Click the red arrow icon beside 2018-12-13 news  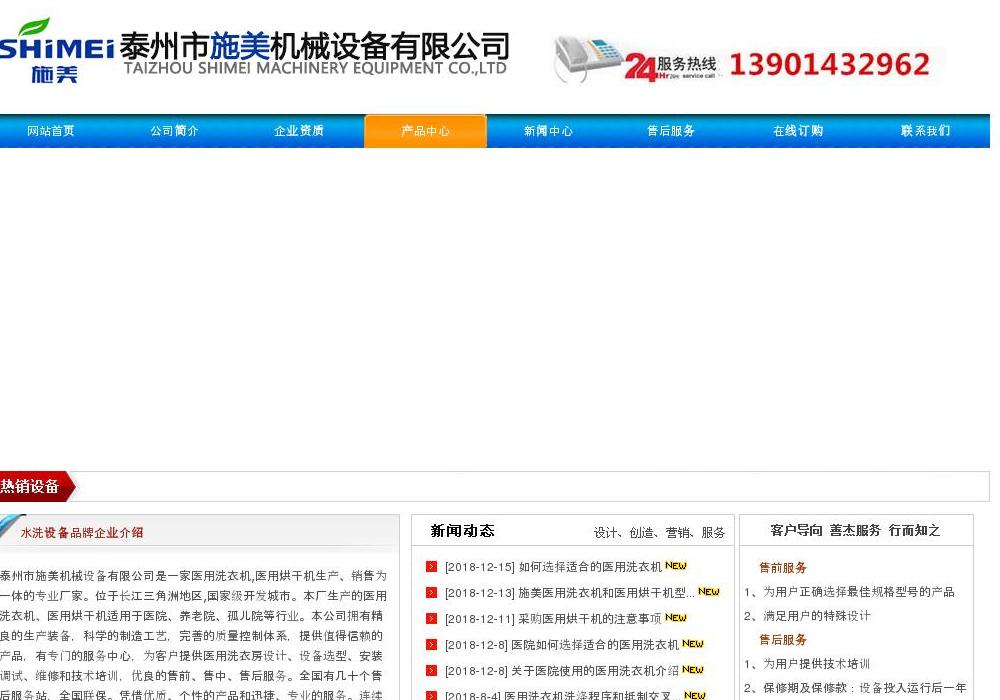coord(432,593)
